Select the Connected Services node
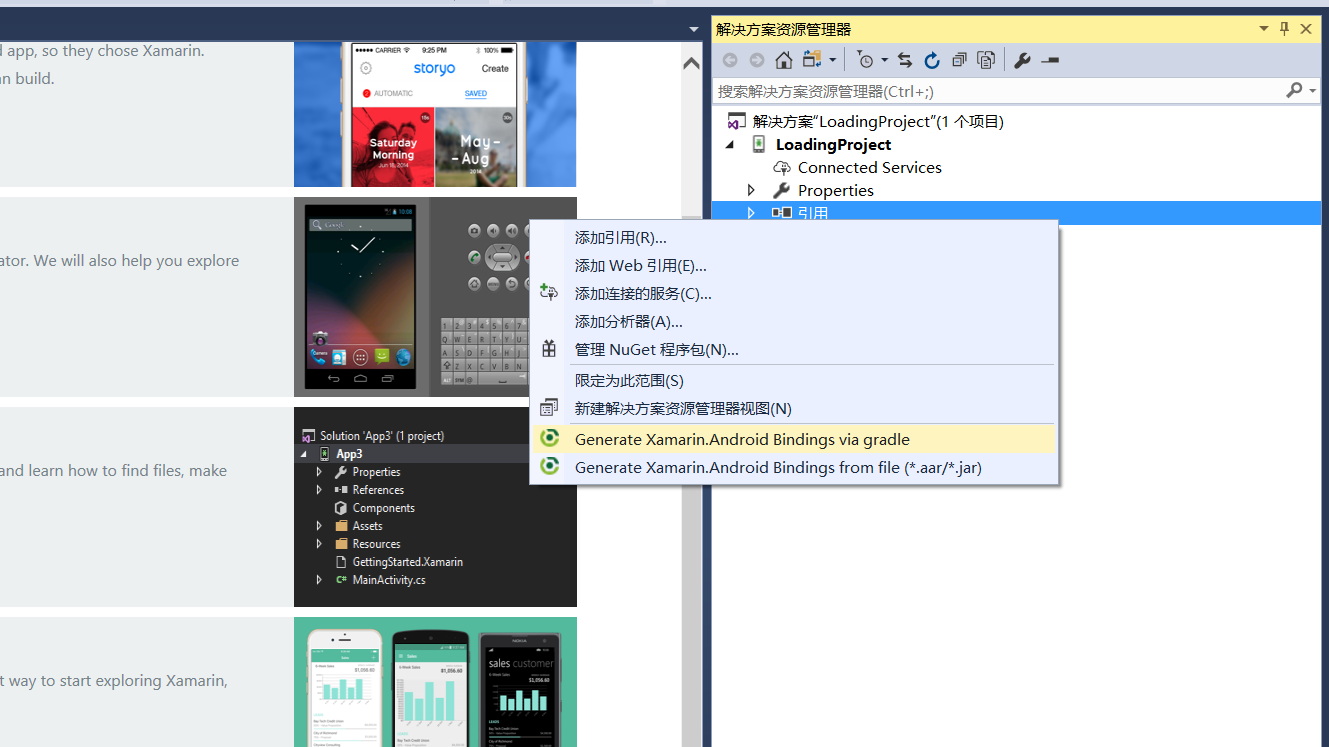Image resolution: width=1329 pixels, height=747 pixels. pyautogui.click(x=869, y=167)
